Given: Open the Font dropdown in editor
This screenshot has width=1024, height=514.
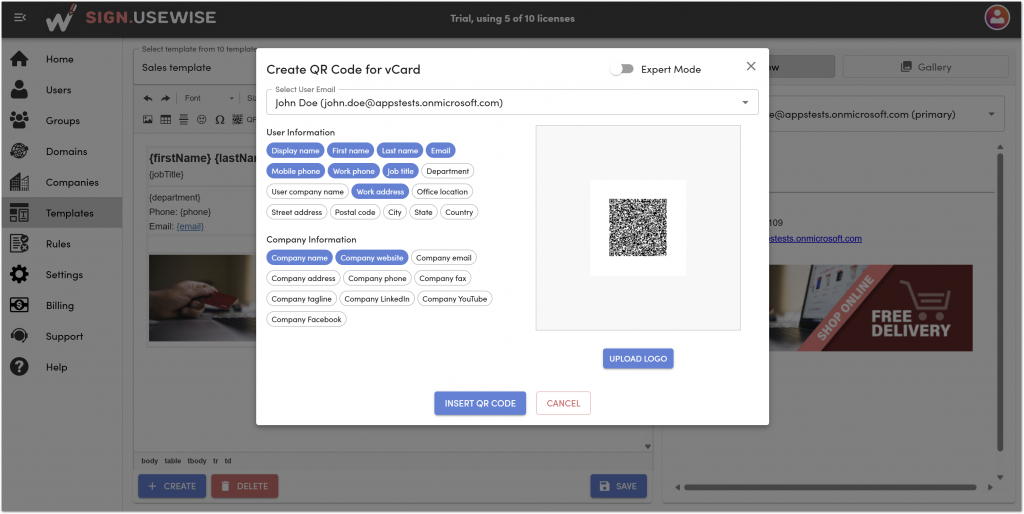Looking at the screenshot, I should (209, 98).
